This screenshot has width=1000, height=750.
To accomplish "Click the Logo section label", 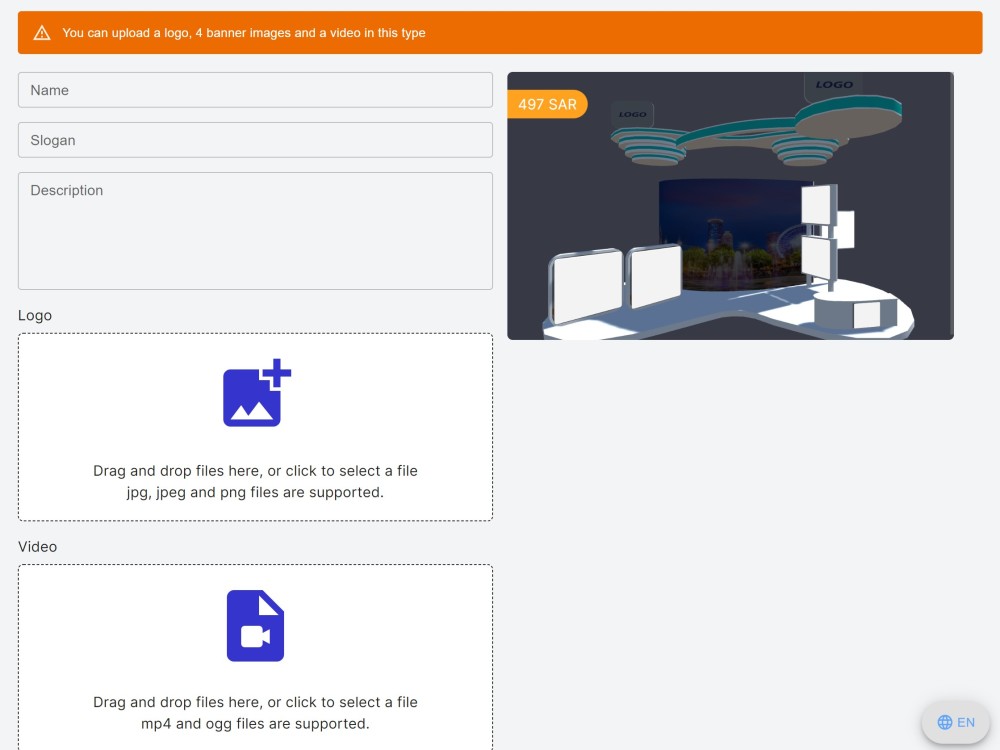I will 35,315.
